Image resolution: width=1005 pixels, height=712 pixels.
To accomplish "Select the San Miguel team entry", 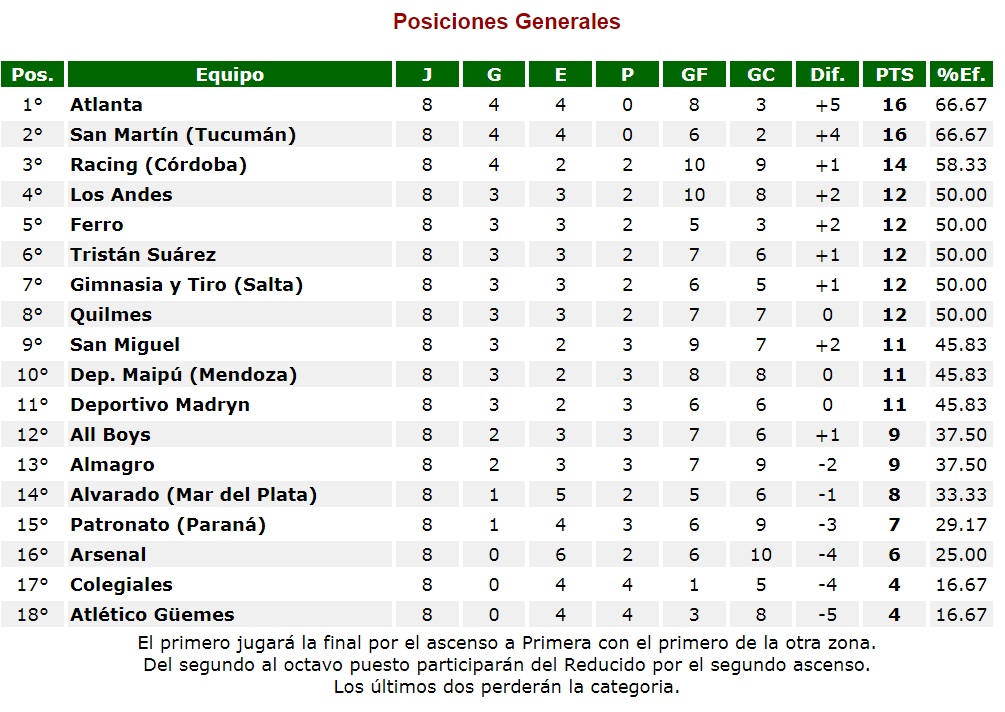I will point(125,345).
